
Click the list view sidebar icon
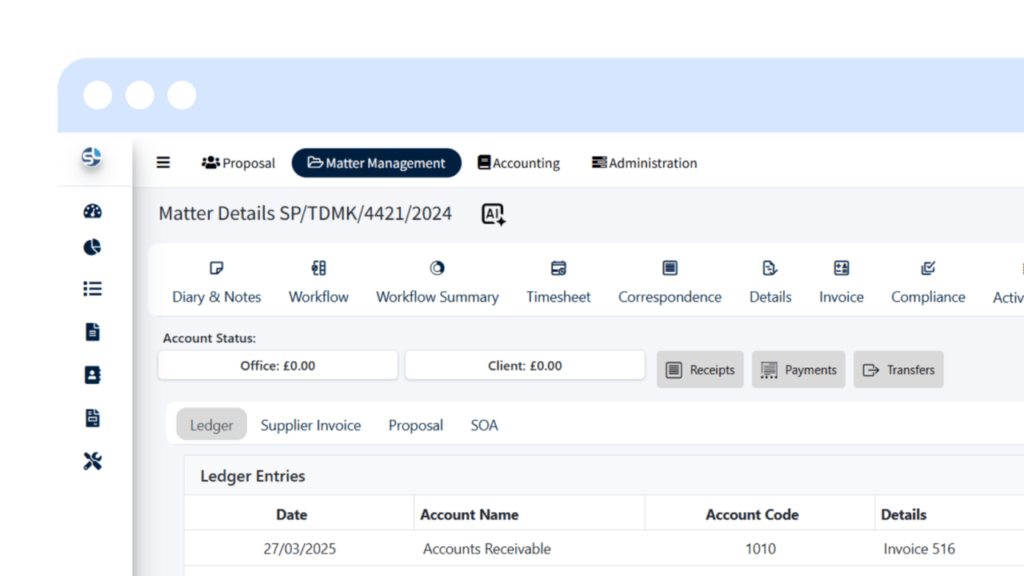tap(92, 289)
